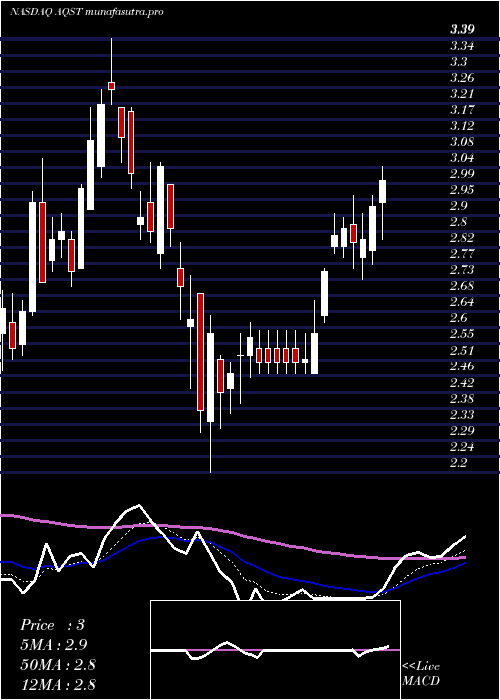500x700 pixels.
Task: Click the 3.12 price axis label
Action: pyautogui.click(x=462, y=126)
